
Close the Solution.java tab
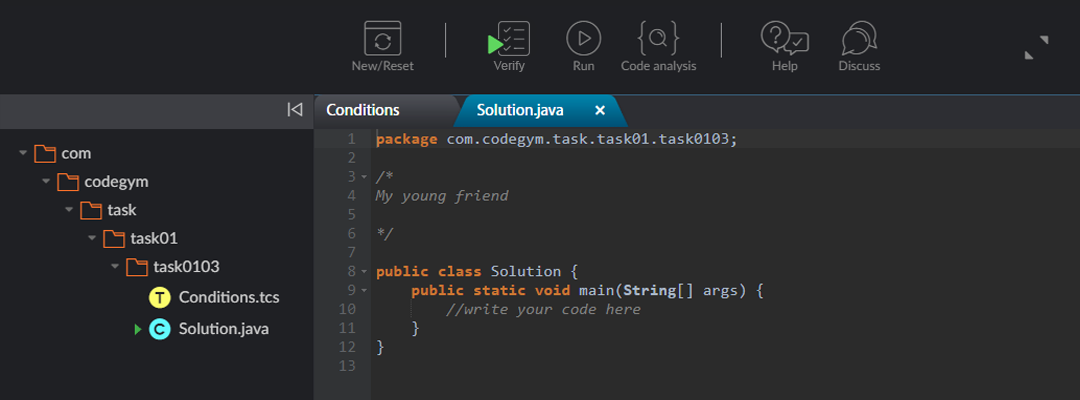tap(600, 110)
